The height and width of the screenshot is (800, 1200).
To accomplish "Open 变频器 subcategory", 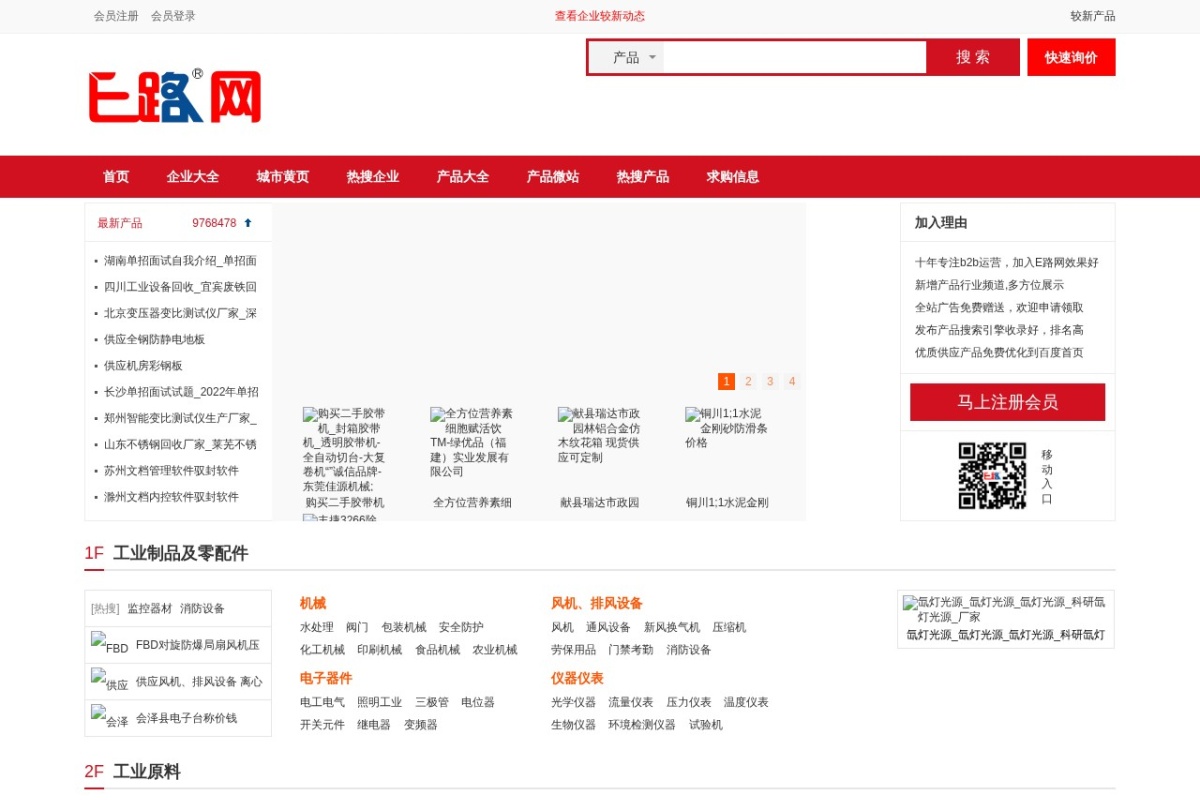I will (420, 725).
